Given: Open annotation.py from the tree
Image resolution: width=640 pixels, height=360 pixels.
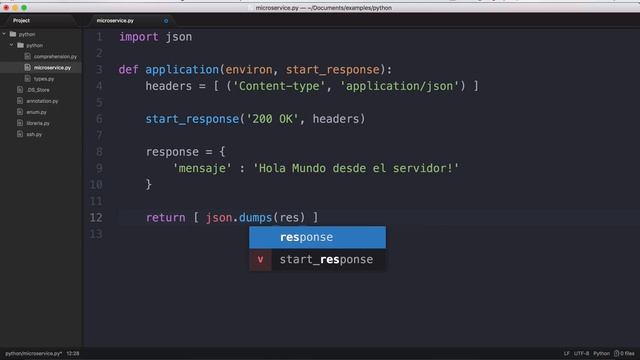Looking at the screenshot, I should 42,101.
